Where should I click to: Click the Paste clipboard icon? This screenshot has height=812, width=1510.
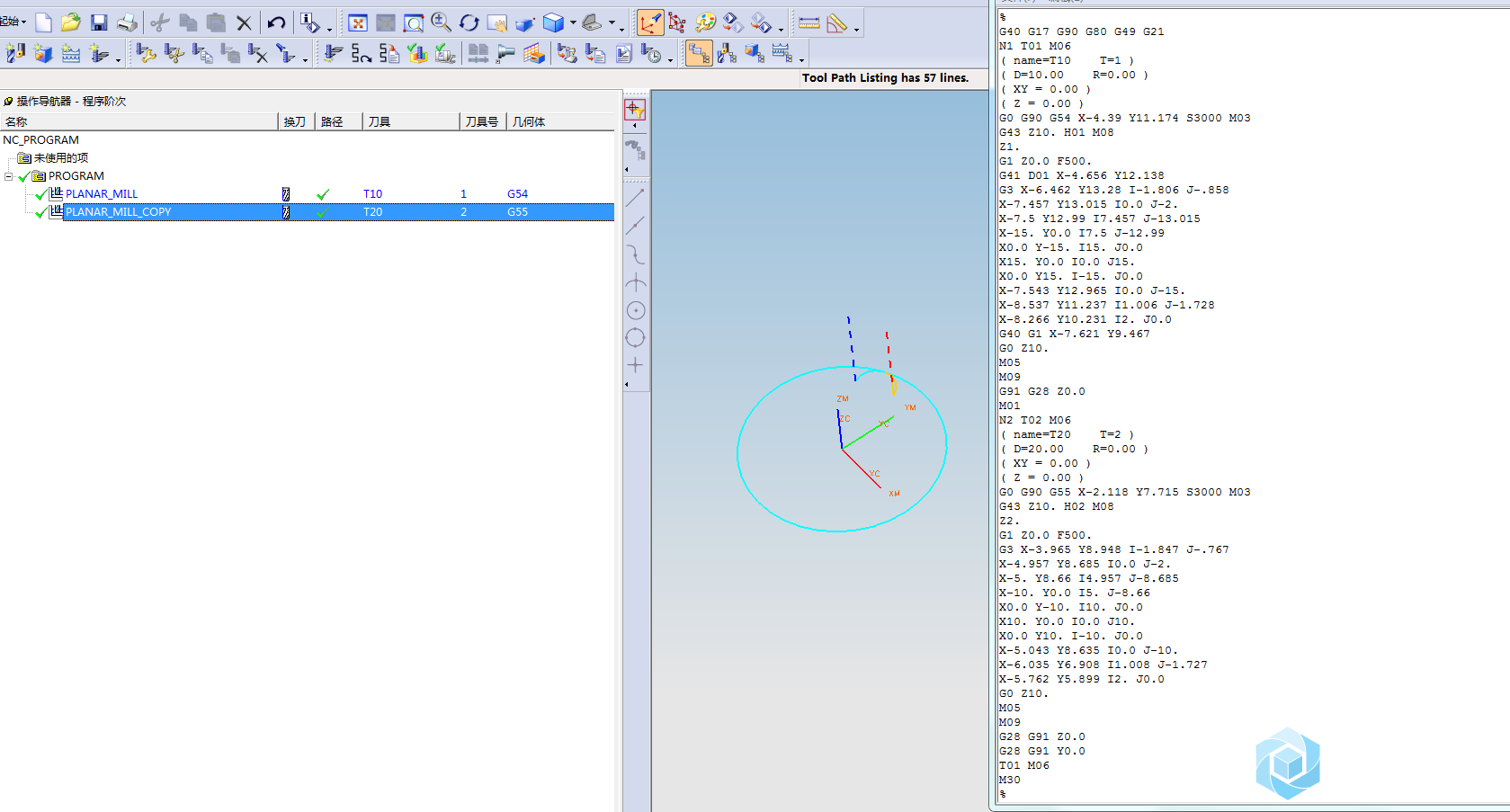click(216, 22)
